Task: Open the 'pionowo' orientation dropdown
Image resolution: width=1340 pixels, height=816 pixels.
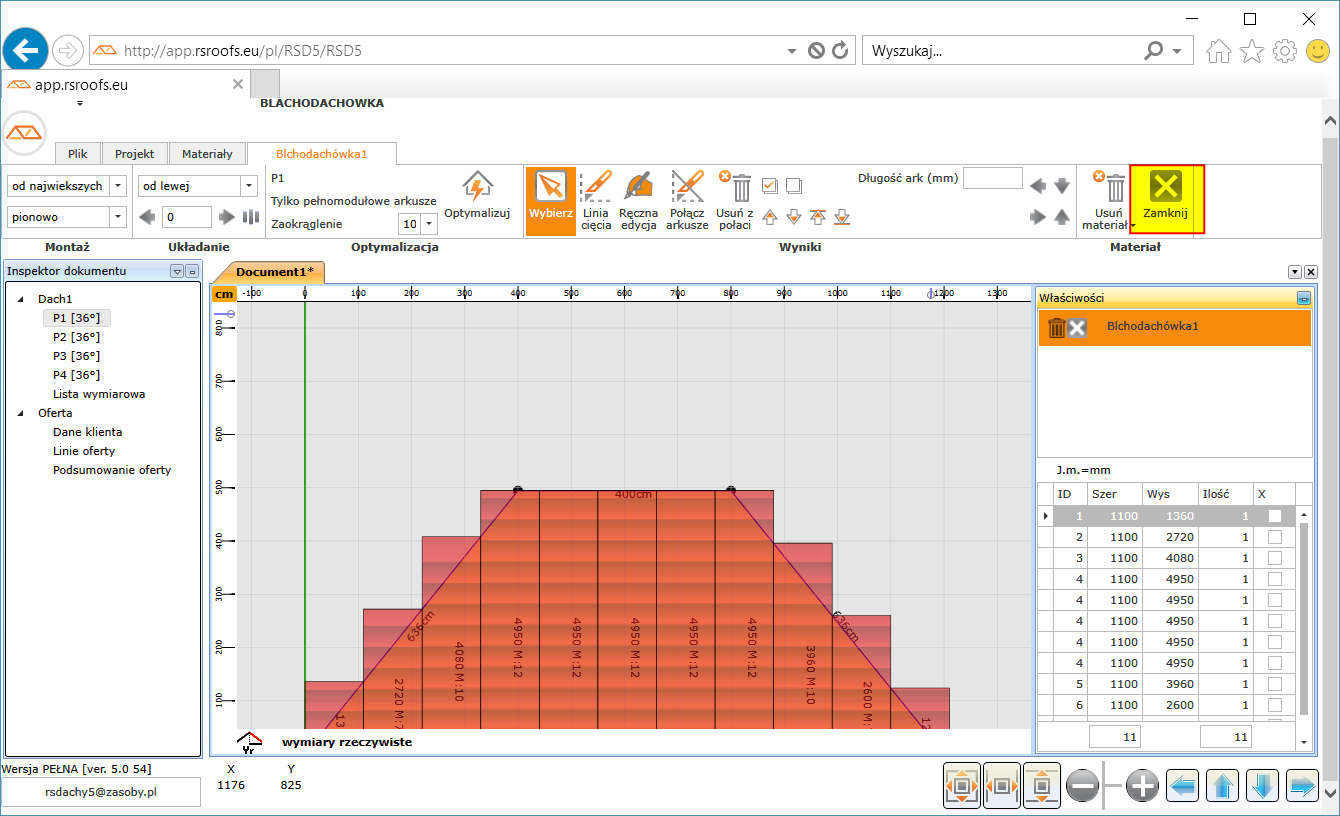Action: point(118,217)
